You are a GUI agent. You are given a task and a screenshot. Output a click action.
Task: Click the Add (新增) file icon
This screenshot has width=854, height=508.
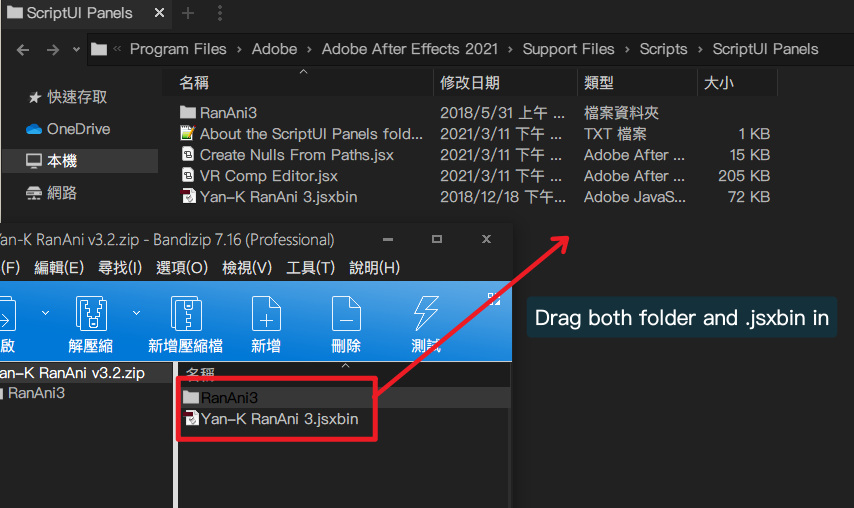pos(265,314)
